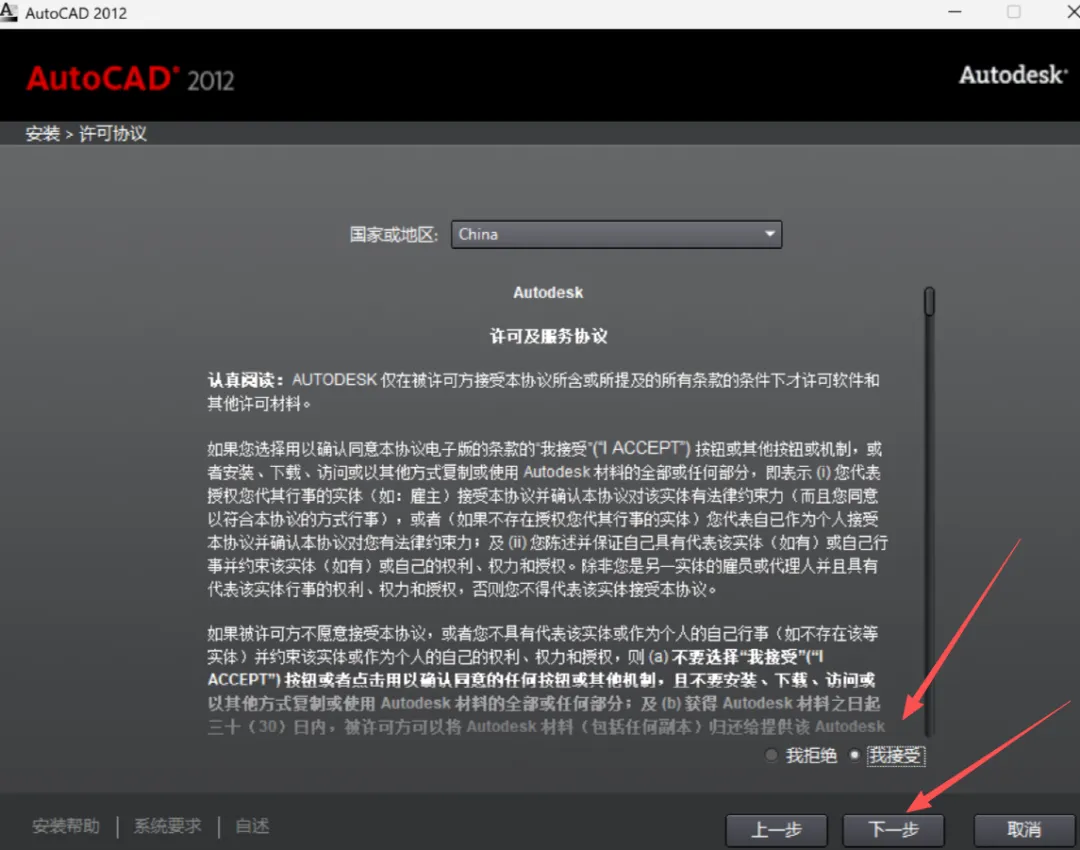Screen dimensions: 1080x850
Task: Click the 认真阅读 bold text
Action: point(245,380)
